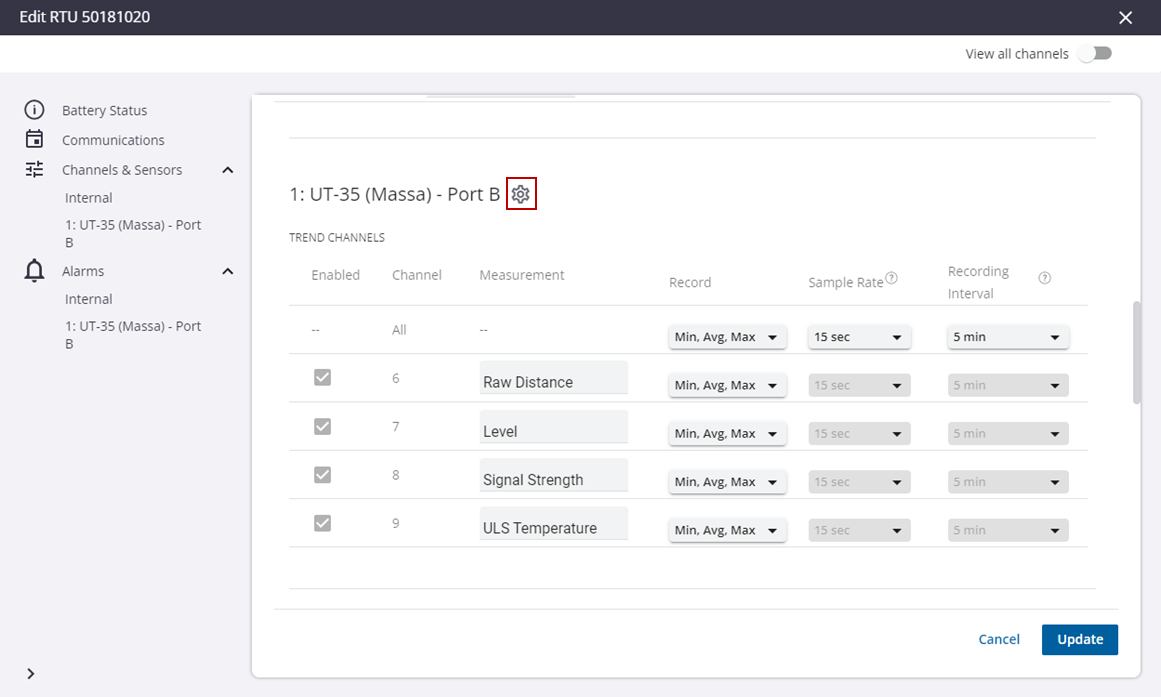This screenshot has width=1161, height=697.
Task: Collapse the Alarms section
Action: point(227,270)
